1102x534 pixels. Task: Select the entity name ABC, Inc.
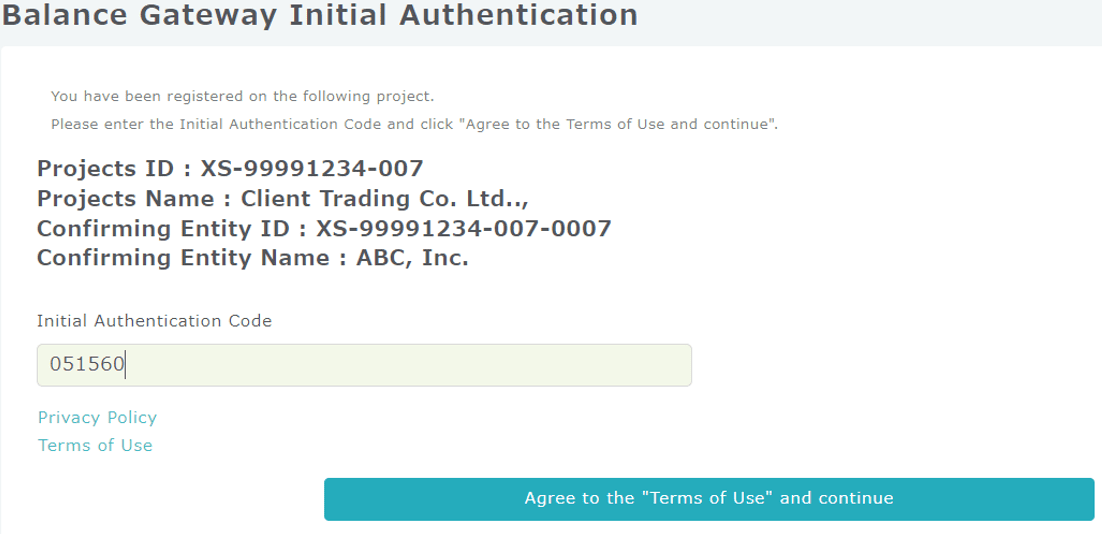(412, 258)
